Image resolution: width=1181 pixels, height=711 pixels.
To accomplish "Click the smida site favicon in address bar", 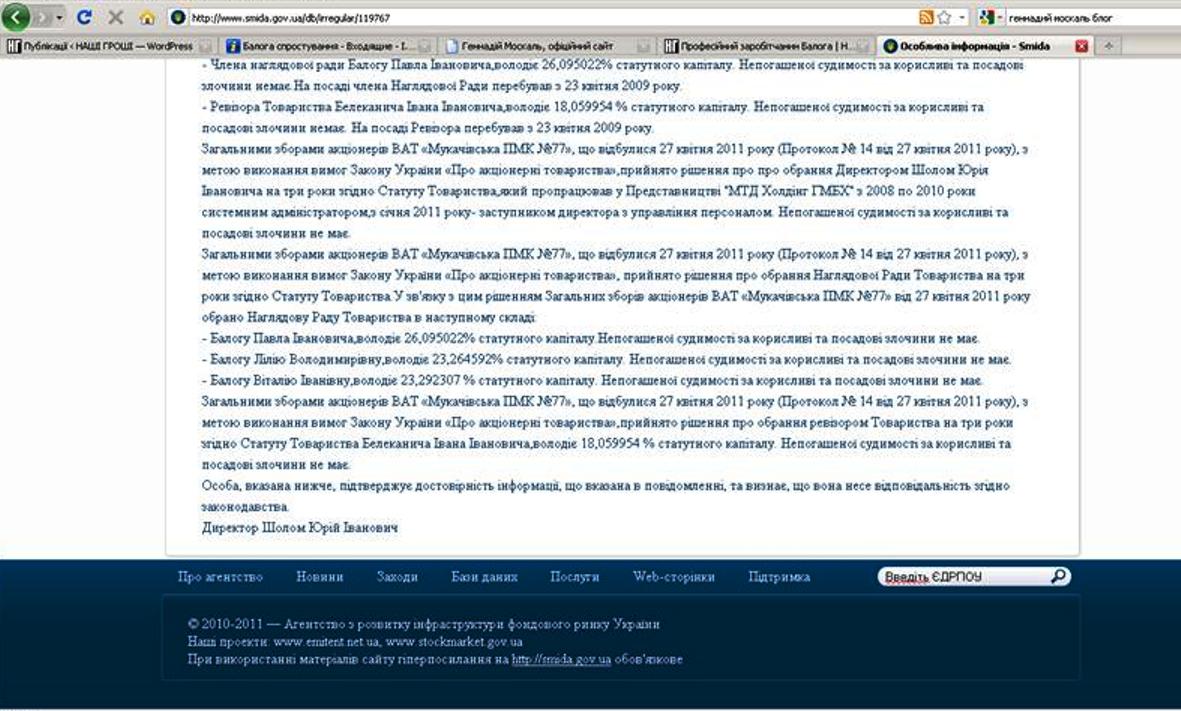I will (x=178, y=18).
